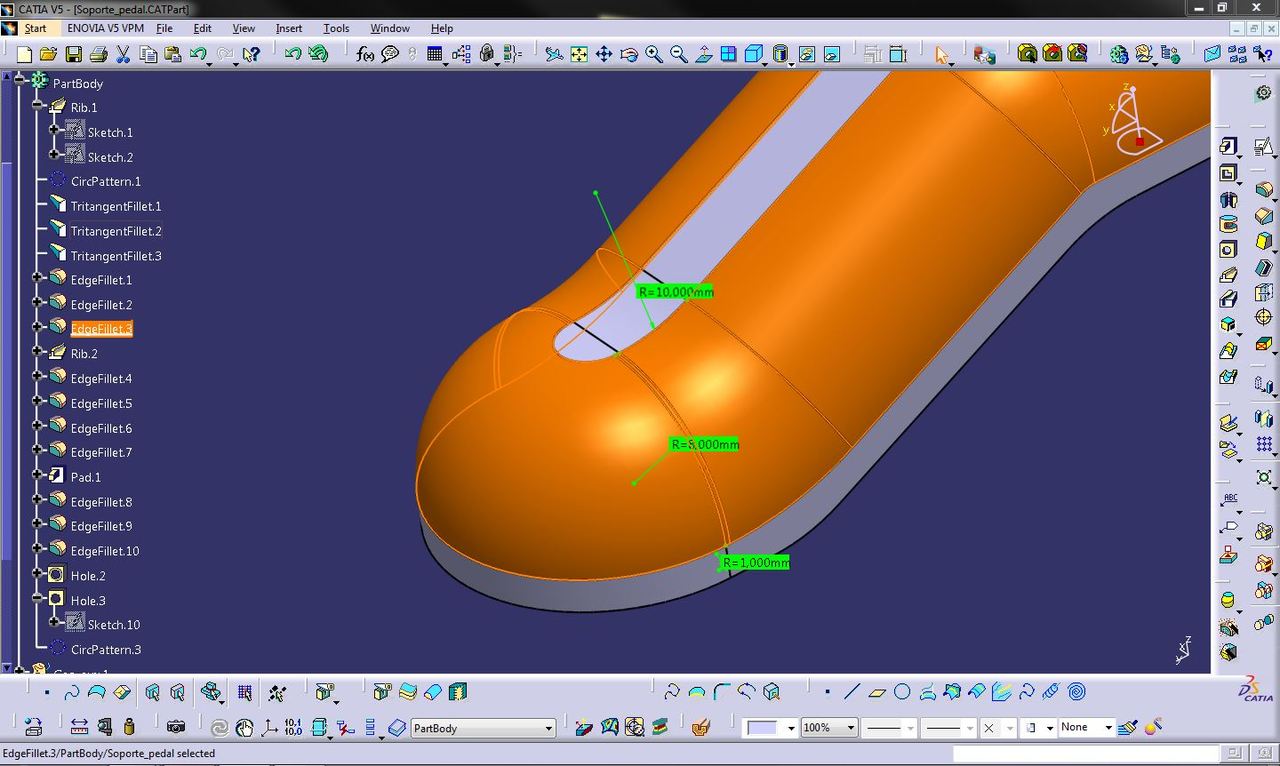Open the shading mode dropdown arrow
1280x766 pixels.
(791, 63)
